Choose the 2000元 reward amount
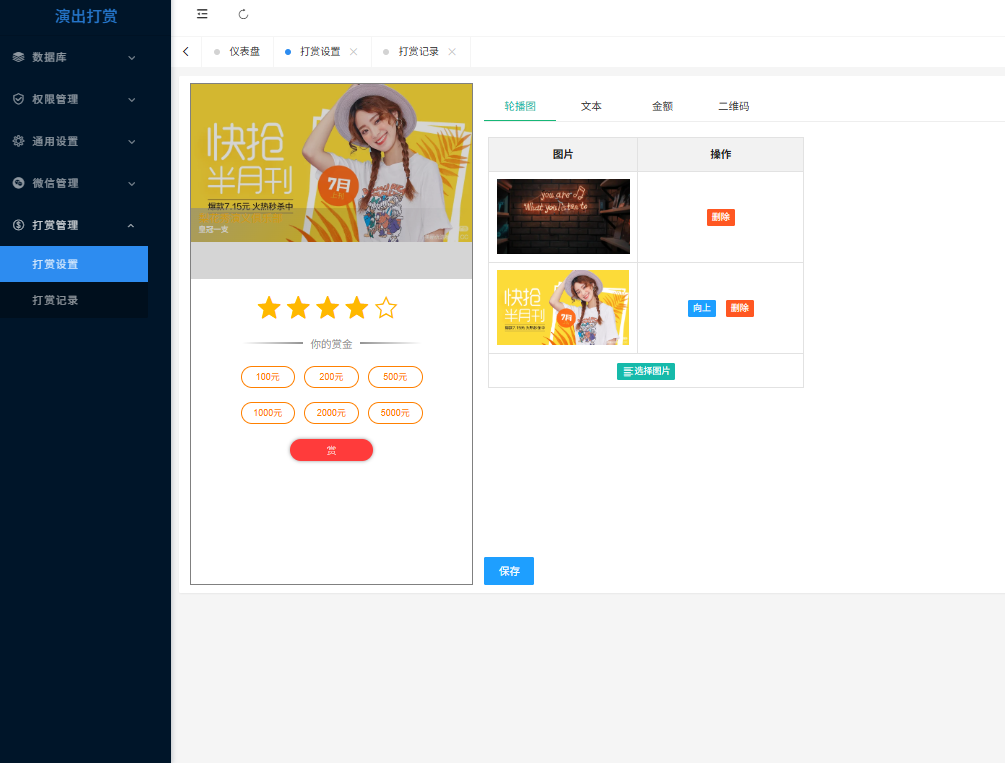 (x=331, y=413)
